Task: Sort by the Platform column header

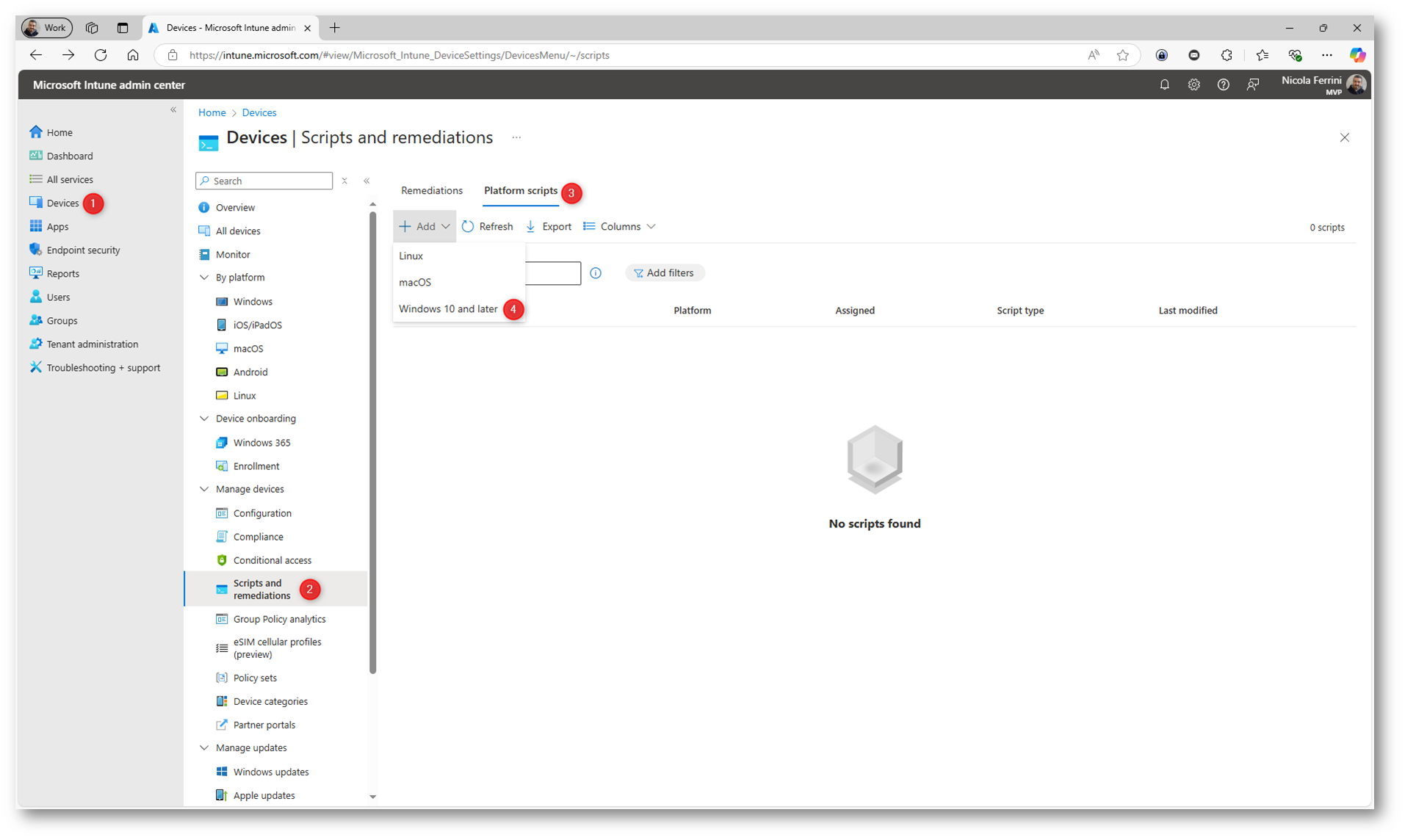Action: (x=693, y=311)
